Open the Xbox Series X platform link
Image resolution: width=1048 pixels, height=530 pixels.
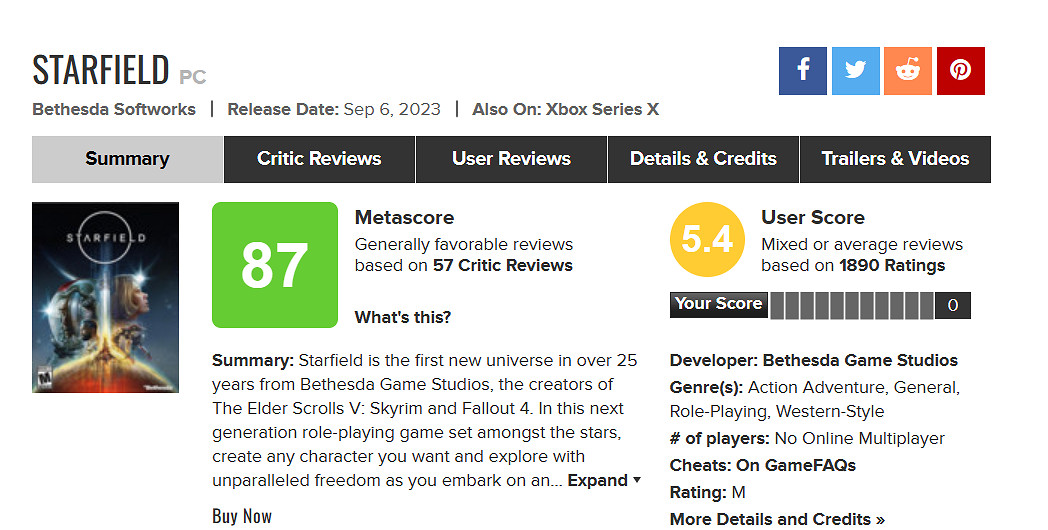pyautogui.click(x=602, y=109)
